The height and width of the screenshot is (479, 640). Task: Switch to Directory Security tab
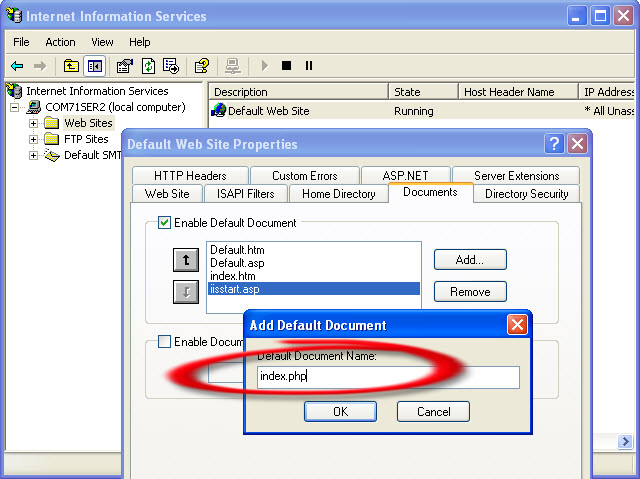point(527,193)
